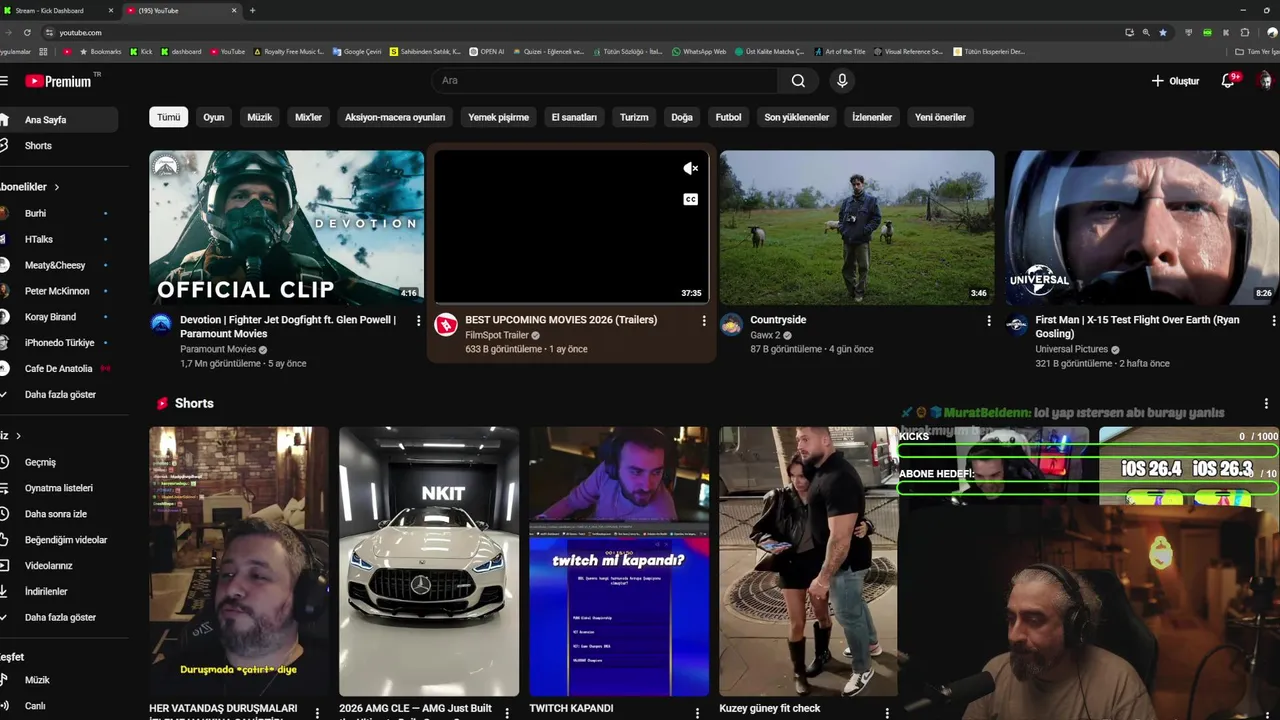Image resolution: width=1280 pixels, height=720 pixels.
Task: Open OPEN AI bookmark
Action: 487,51
